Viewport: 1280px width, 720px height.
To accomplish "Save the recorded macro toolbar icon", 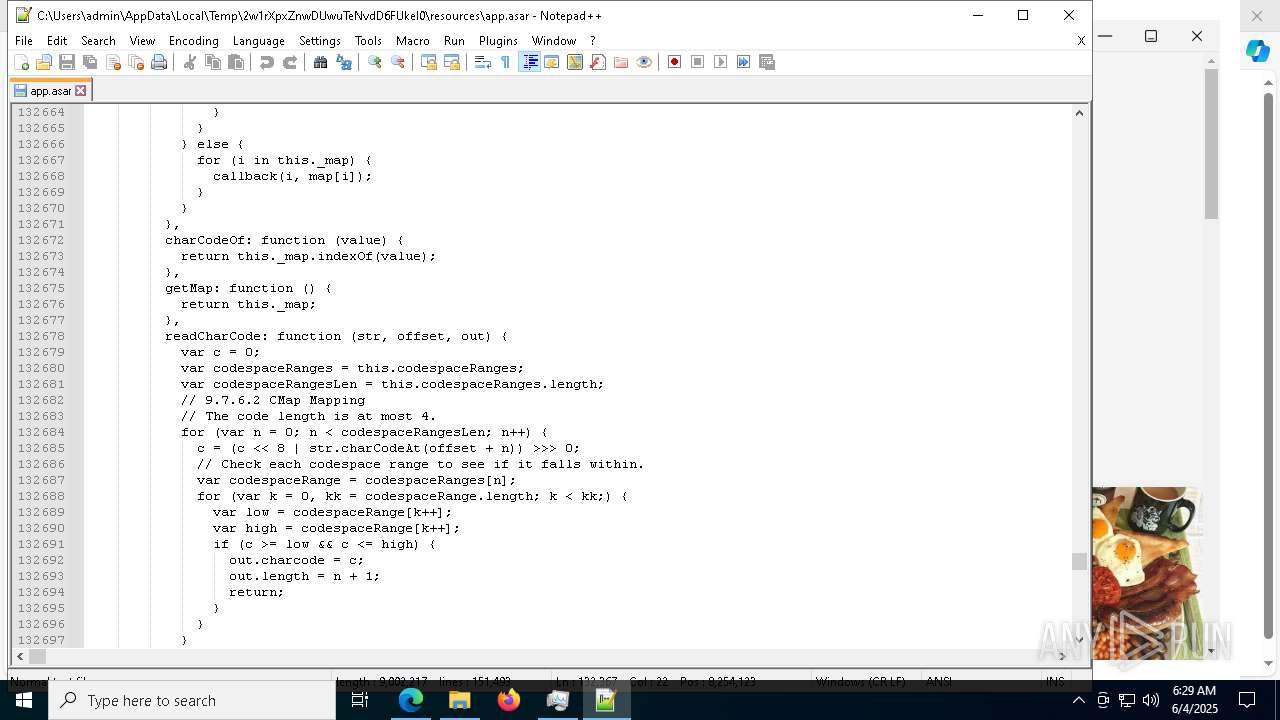I will [767, 62].
